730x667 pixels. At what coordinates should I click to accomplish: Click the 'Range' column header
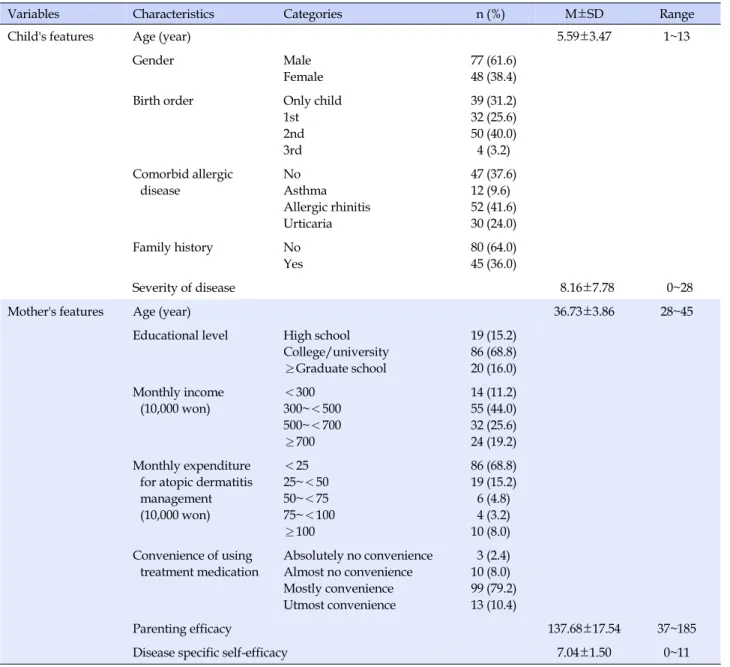(676, 14)
